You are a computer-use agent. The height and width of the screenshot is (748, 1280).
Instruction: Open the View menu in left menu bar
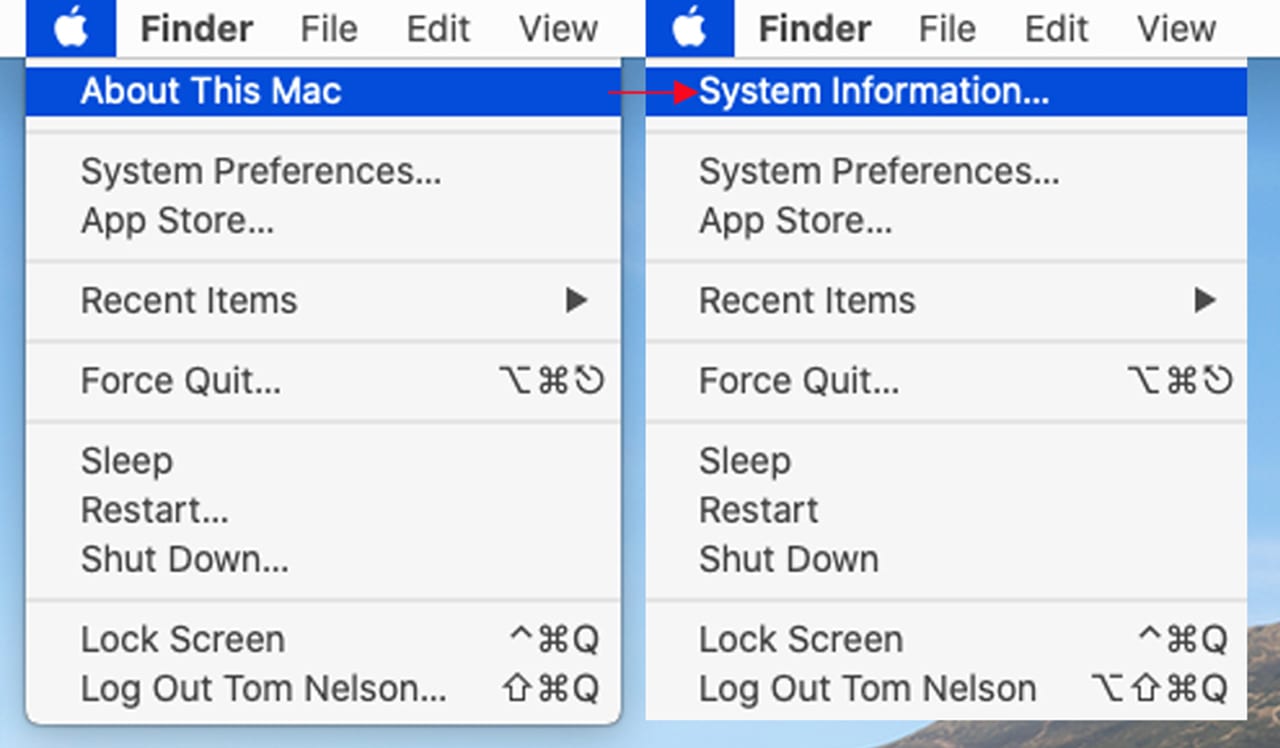point(558,29)
